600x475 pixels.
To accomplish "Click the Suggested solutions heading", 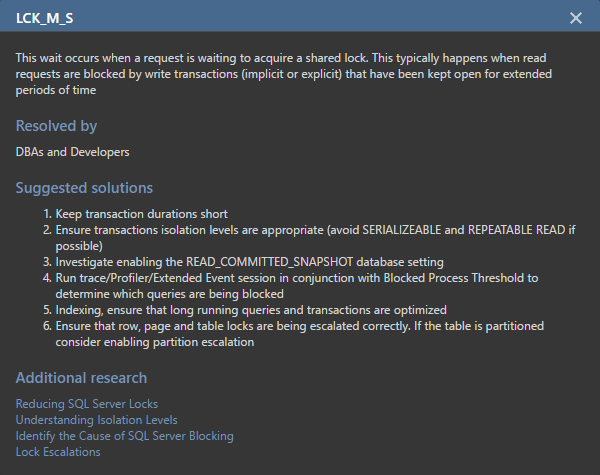I will (x=84, y=188).
